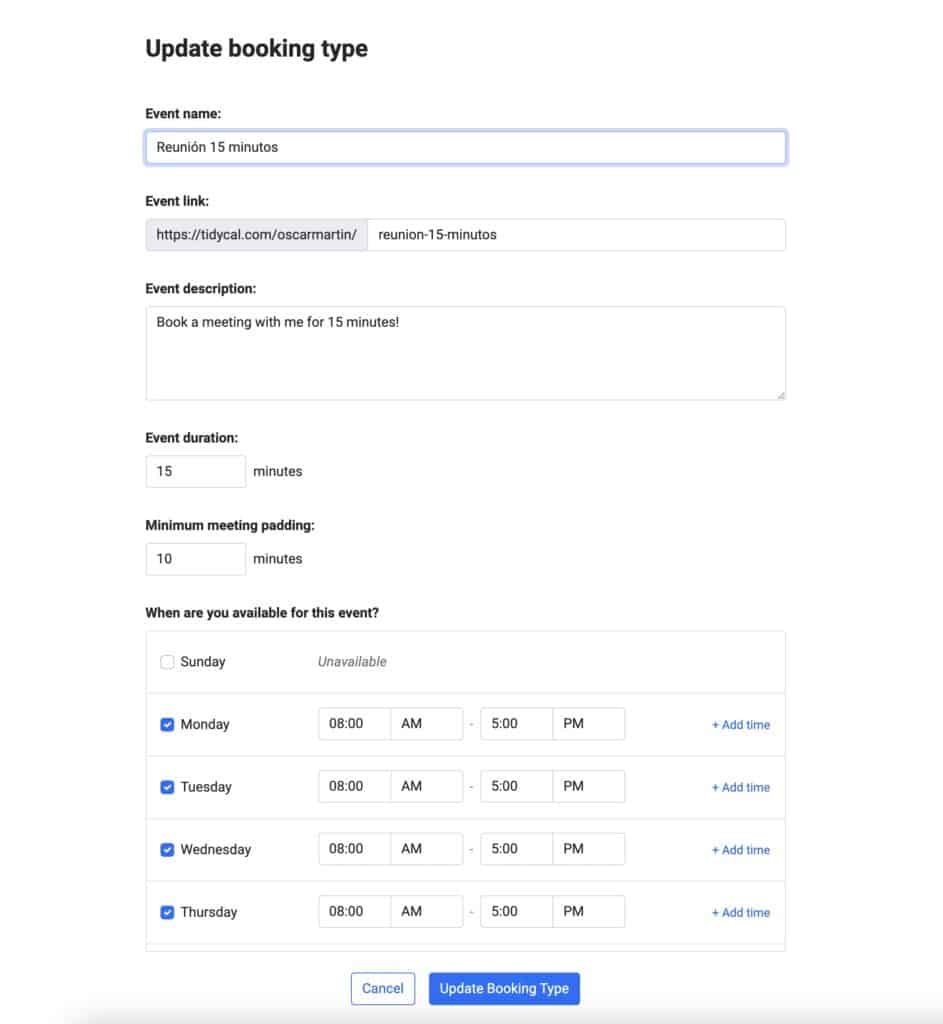Click Add time link for Thursday
Viewport: 943px width, 1024px height.
(741, 913)
